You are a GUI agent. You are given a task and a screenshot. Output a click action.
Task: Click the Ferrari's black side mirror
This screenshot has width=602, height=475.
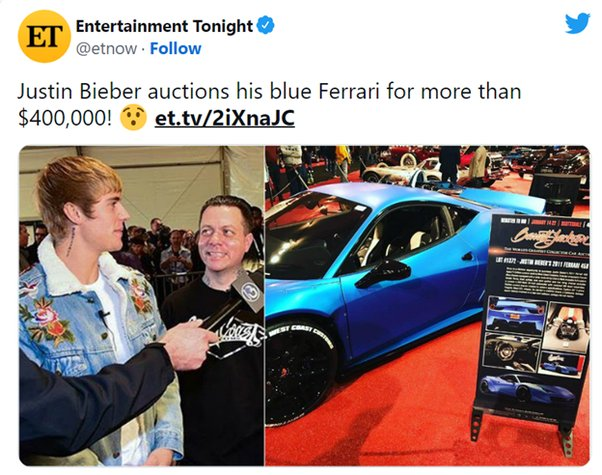coord(383,273)
